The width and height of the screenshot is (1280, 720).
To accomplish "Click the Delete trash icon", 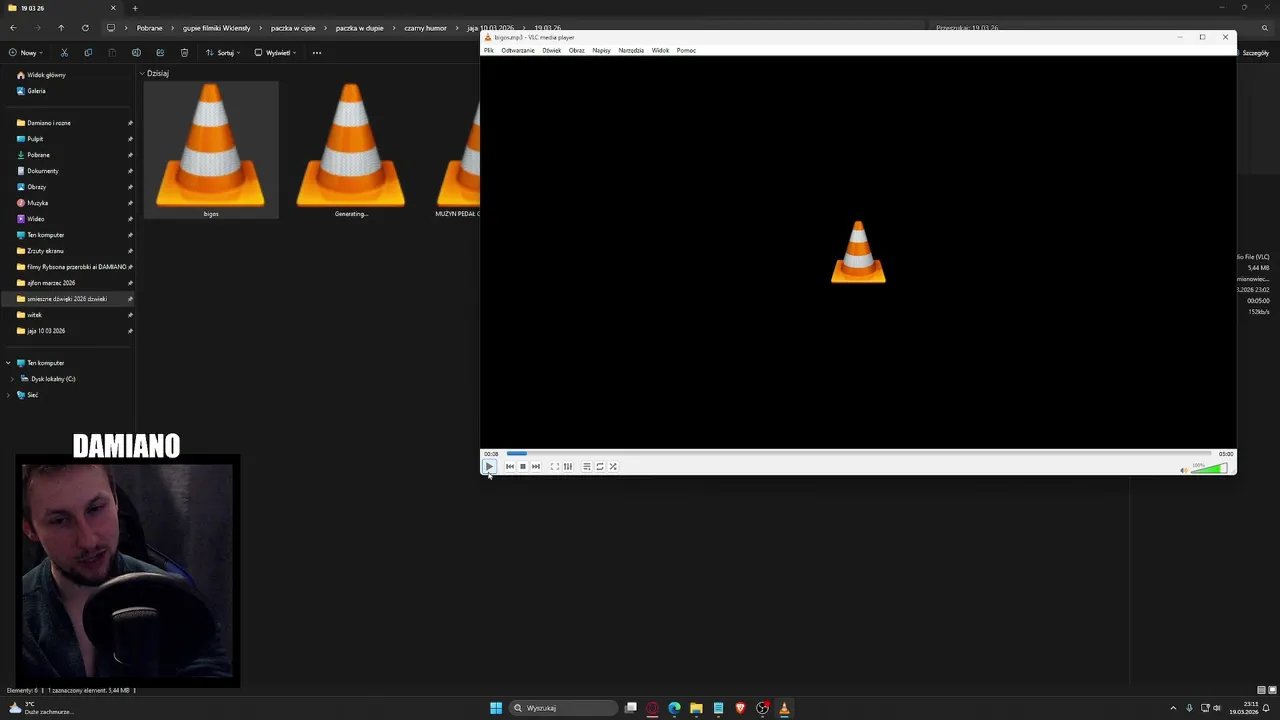I will 184,53.
